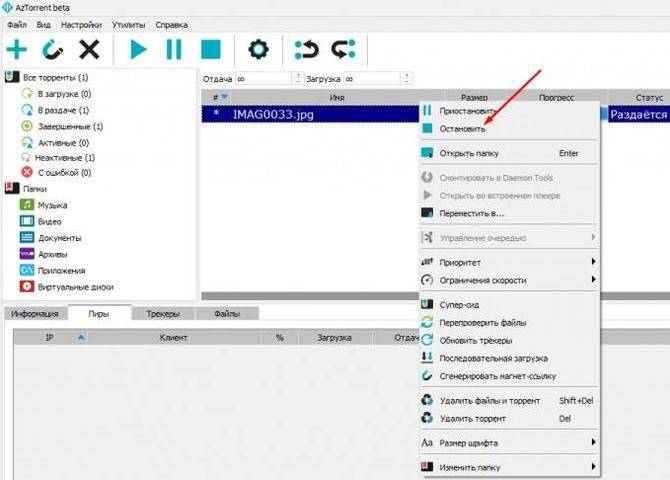Click the Загрузка speed limit field
Screen dimensions: 670x480
point(372,79)
